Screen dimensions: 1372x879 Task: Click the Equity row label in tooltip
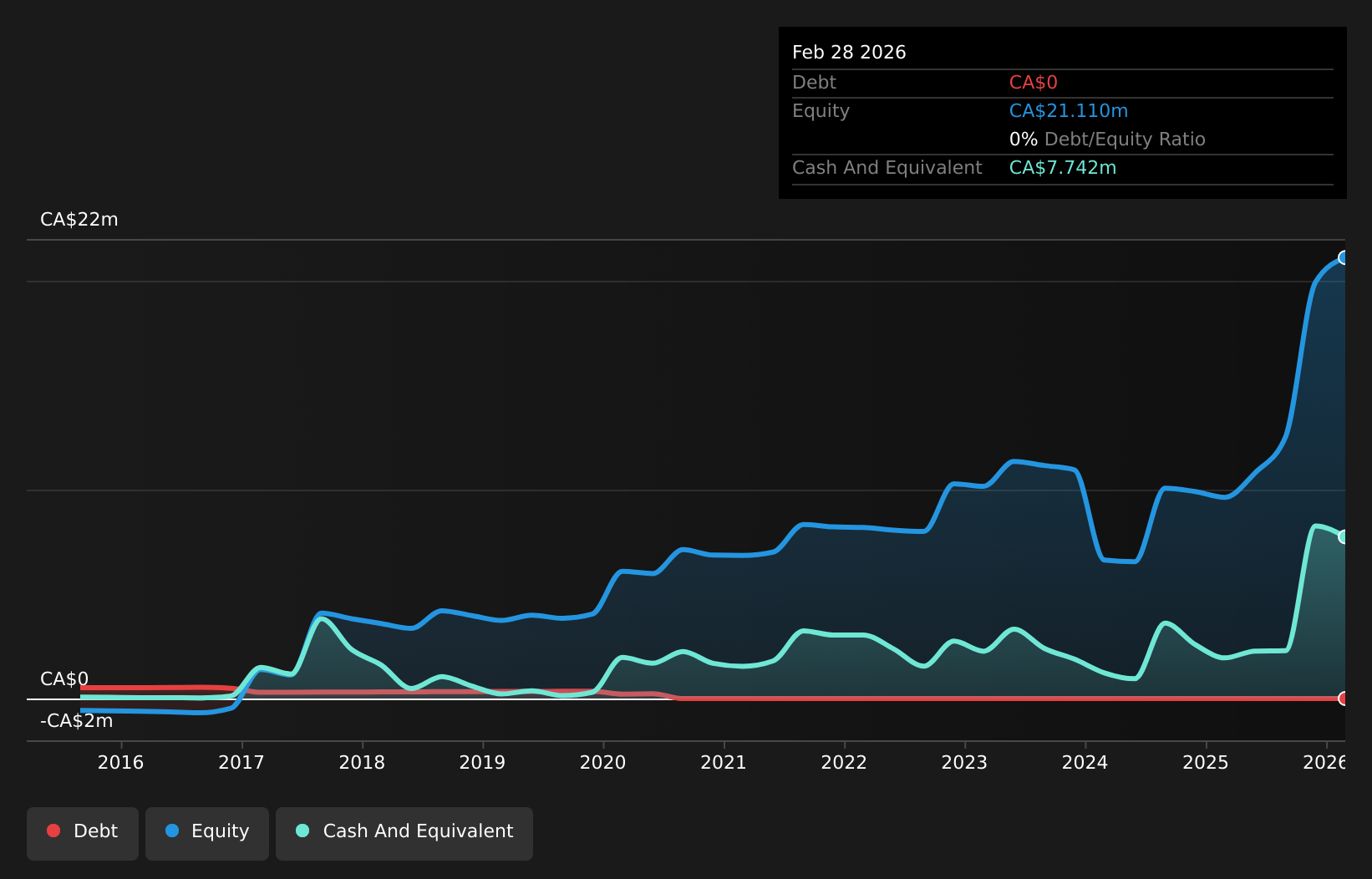click(821, 111)
